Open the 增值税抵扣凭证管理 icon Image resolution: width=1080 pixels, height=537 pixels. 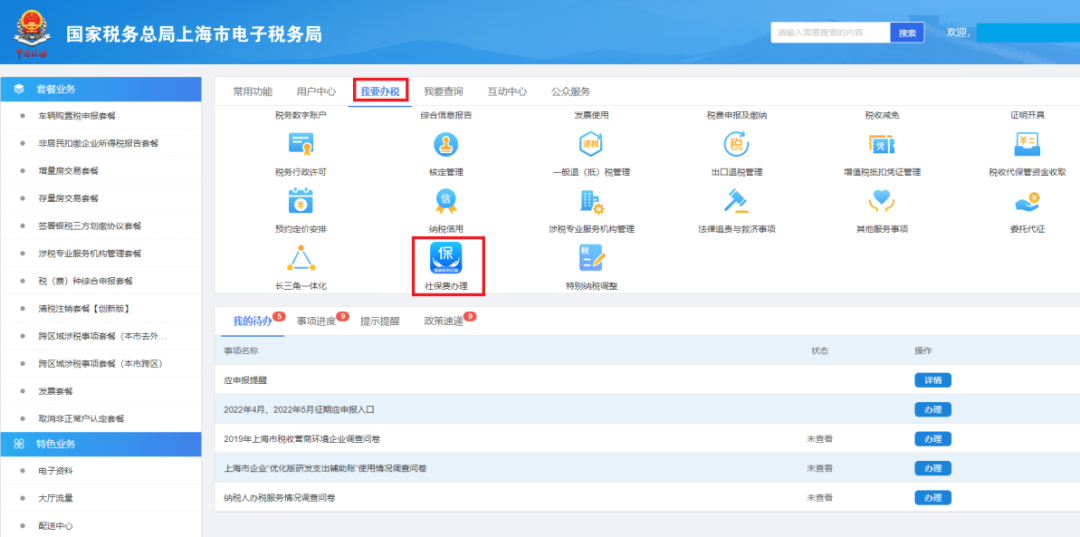pos(882,144)
